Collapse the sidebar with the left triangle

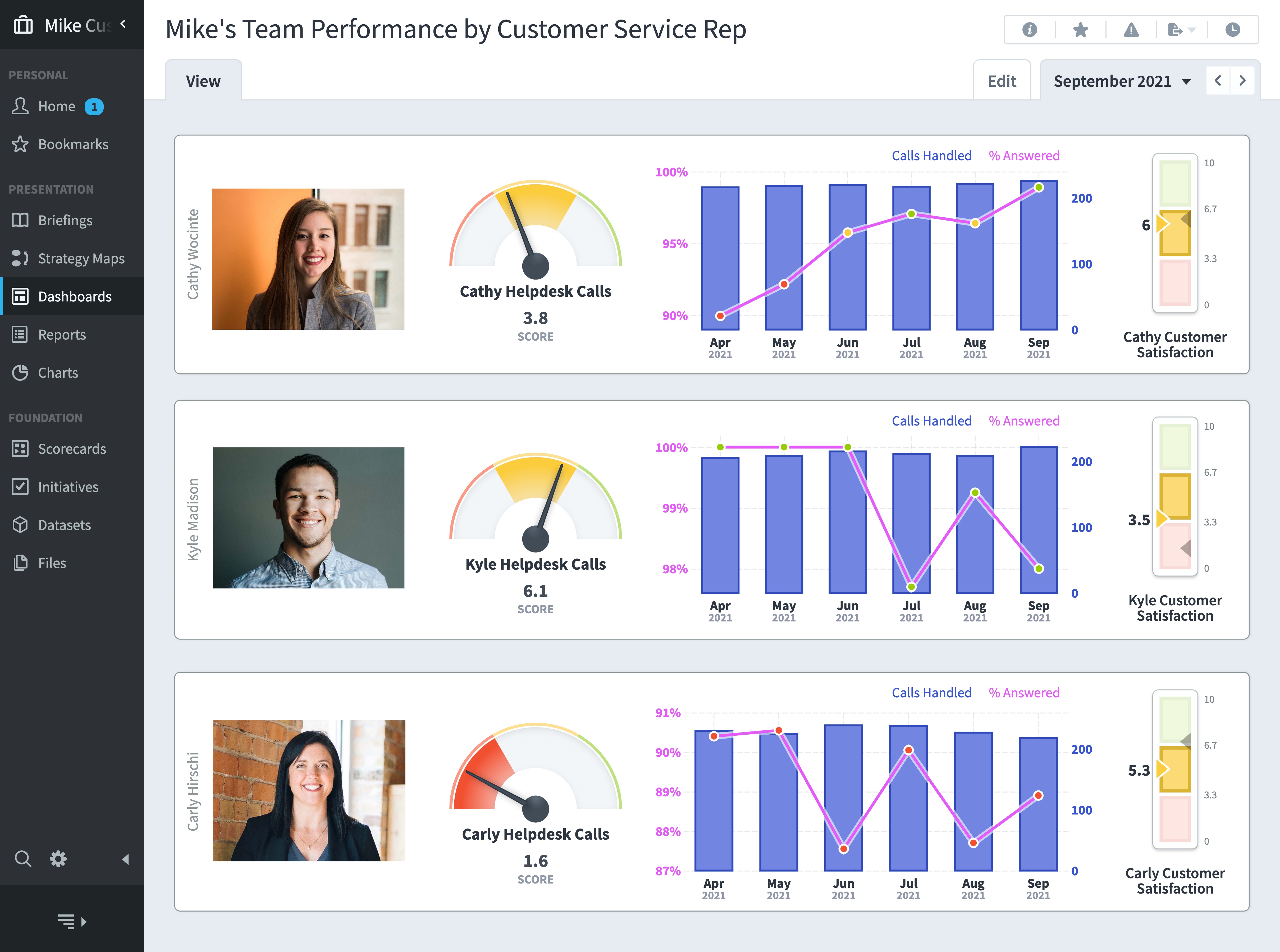click(125, 859)
